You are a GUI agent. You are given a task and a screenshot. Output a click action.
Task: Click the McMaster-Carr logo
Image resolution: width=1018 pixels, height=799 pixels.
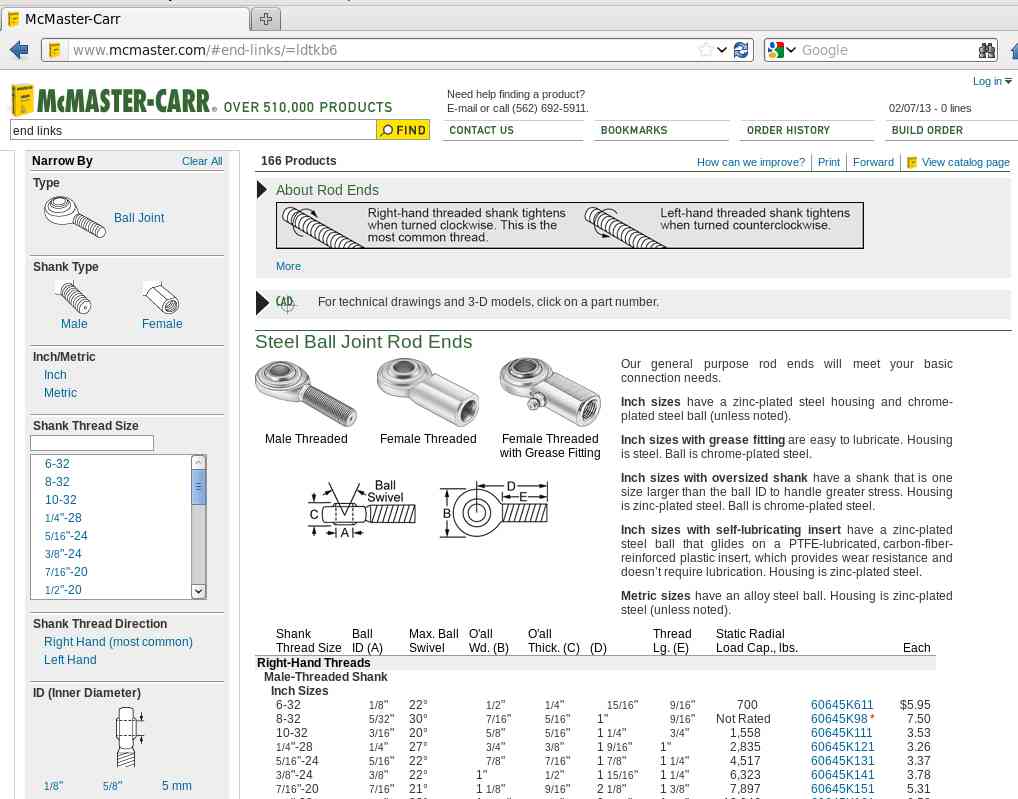[x=114, y=101]
